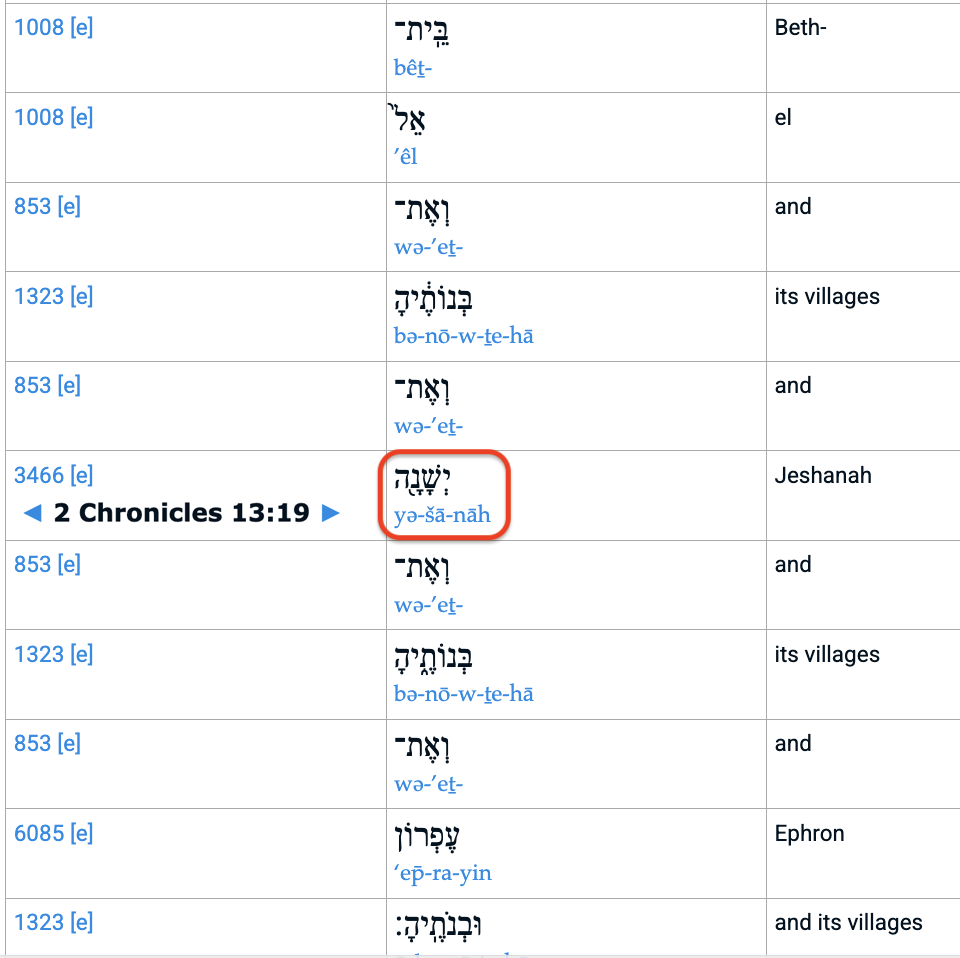Image resolution: width=960 pixels, height=958 pixels.
Task: Open first wə-'eṯ- transliteration link
Action: [428, 247]
